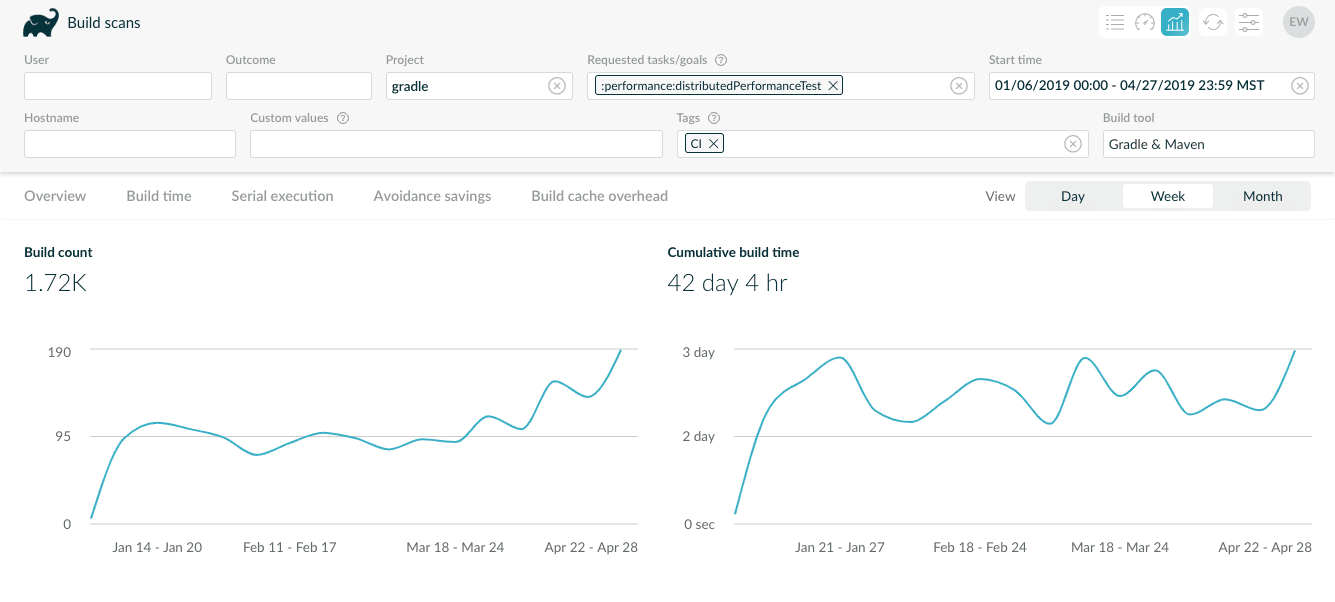Viewport: 1335px width, 602px height.
Task: Open the Build tool dropdown
Action: tap(1208, 143)
